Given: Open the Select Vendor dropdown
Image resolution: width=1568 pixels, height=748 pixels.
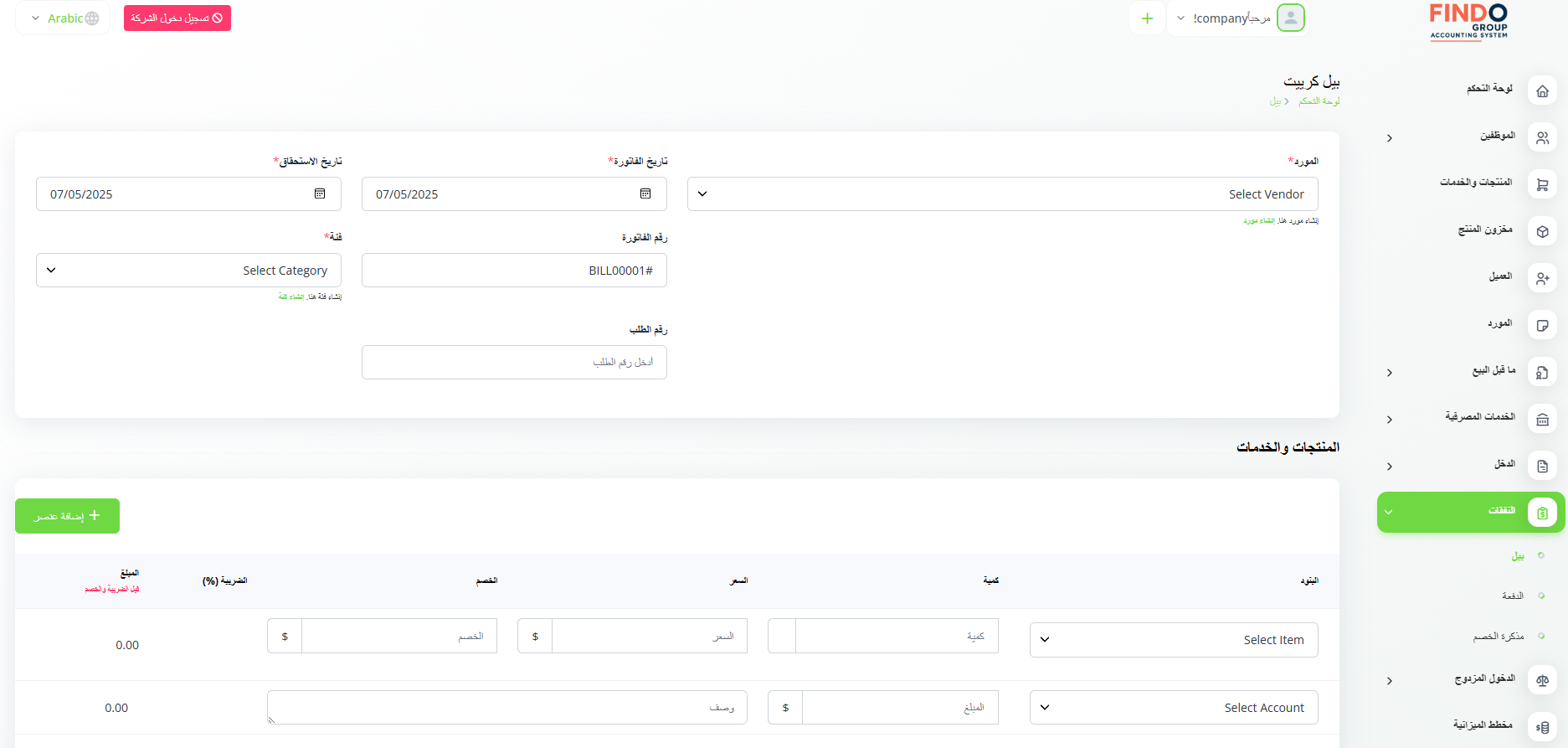Looking at the screenshot, I should point(1002,194).
